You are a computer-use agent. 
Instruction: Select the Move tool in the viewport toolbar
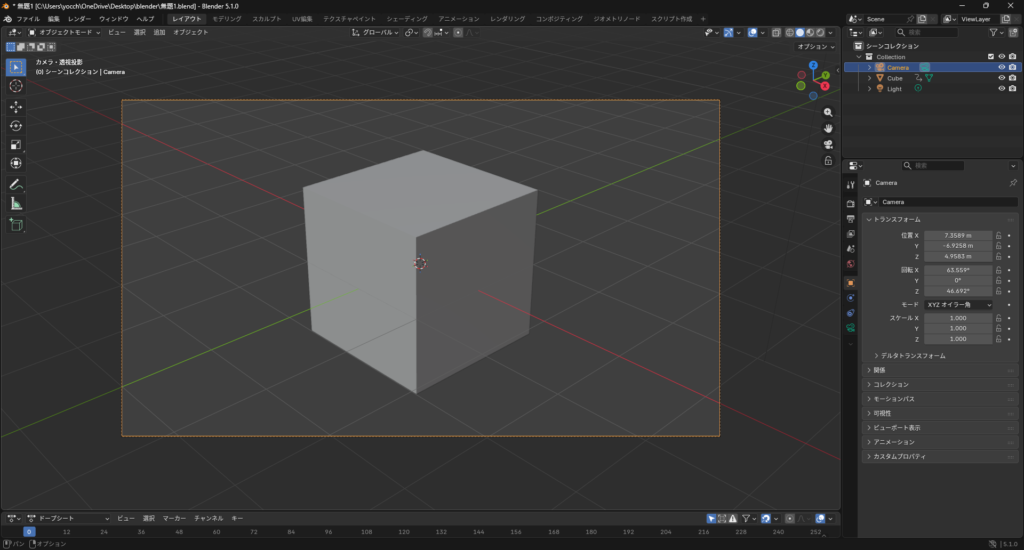pyautogui.click(x=16, y=106)
